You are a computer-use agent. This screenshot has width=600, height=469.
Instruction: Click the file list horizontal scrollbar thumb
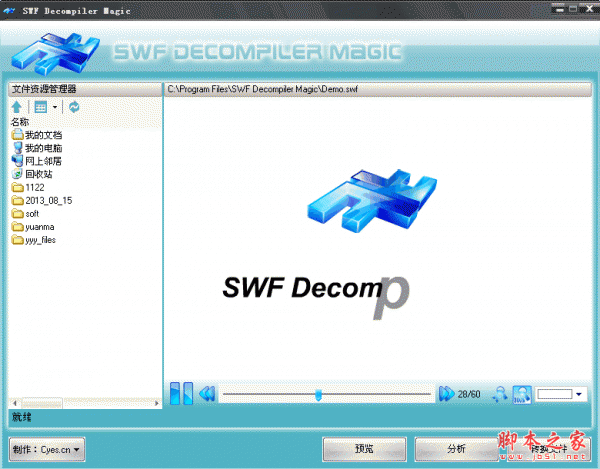coord(42,403)
